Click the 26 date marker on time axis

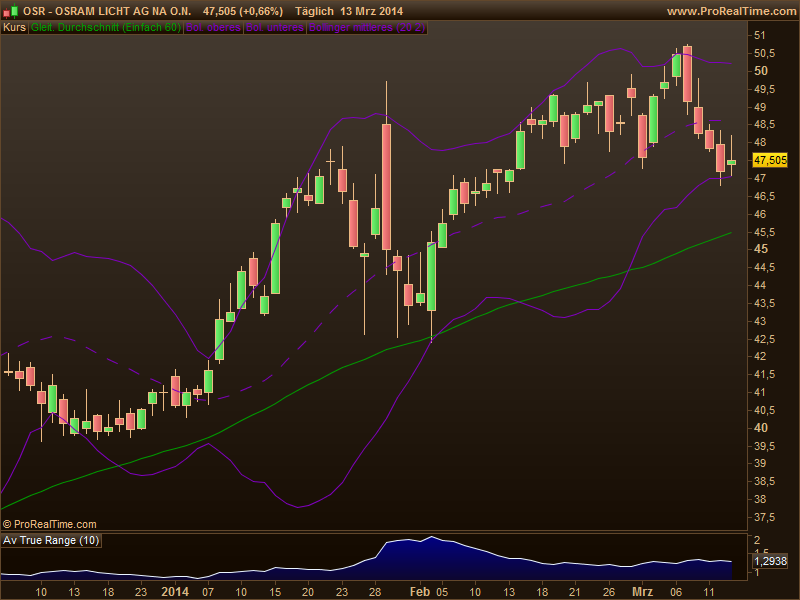609,592
